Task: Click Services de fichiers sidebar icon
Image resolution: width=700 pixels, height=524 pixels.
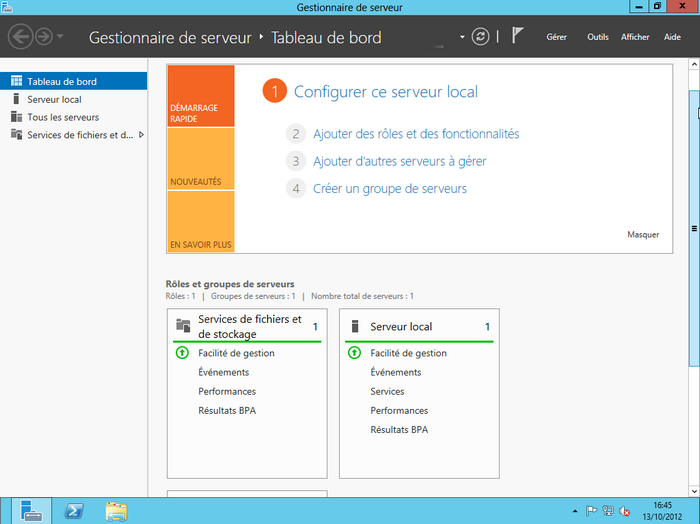Action: point(17,134)
